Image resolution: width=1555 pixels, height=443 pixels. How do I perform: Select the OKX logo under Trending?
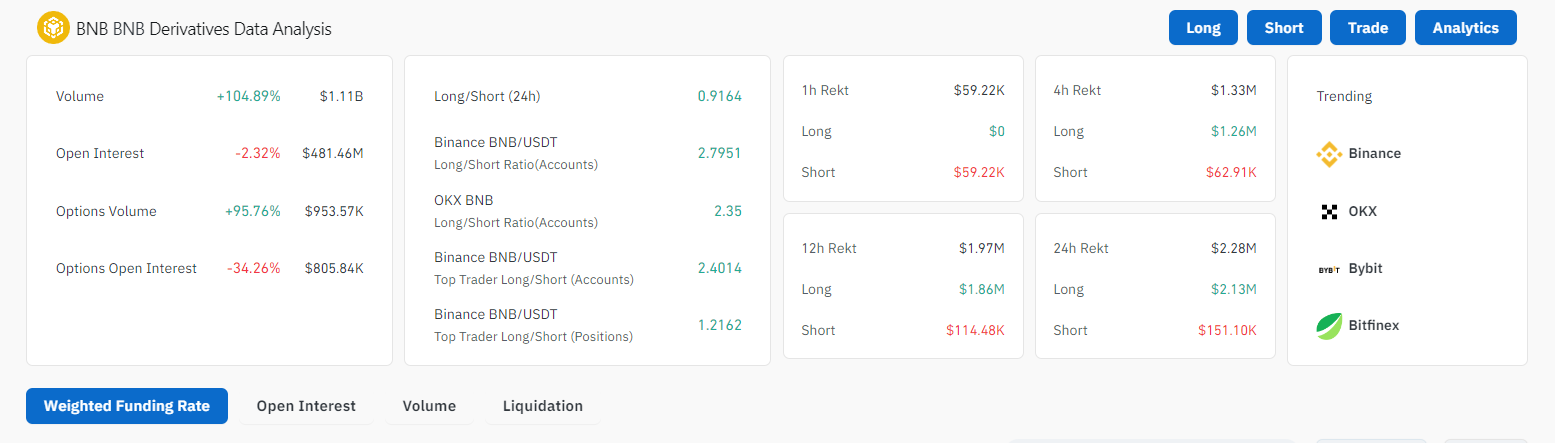(1329, 212)
